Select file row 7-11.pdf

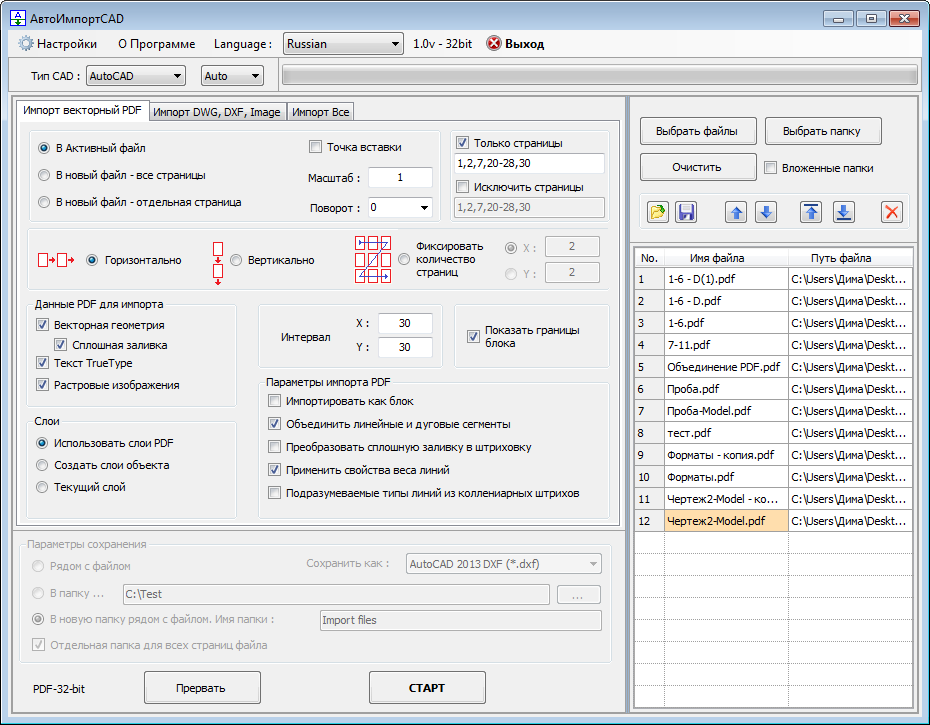[x=773, y=345]
